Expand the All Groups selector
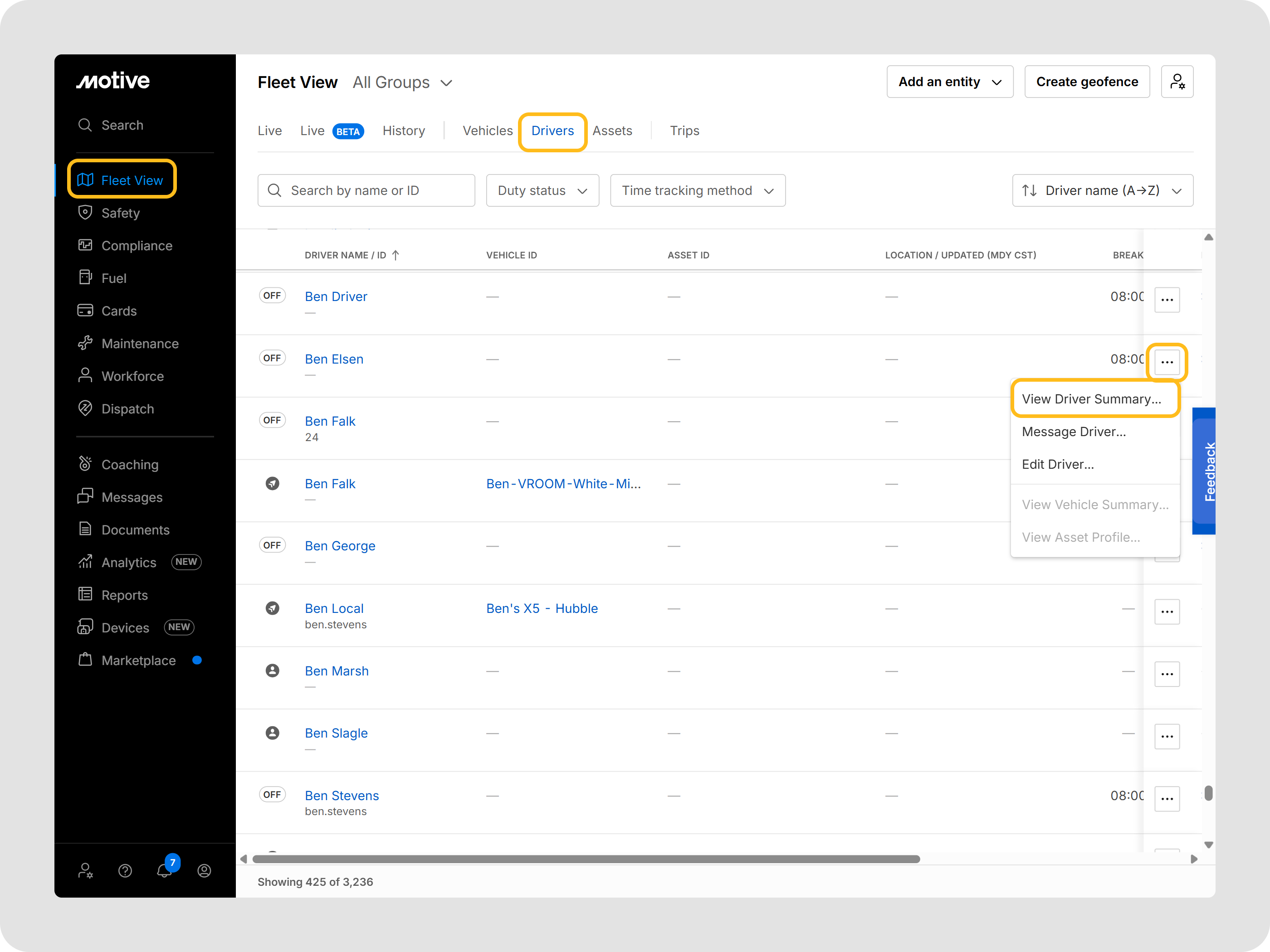 402,83
